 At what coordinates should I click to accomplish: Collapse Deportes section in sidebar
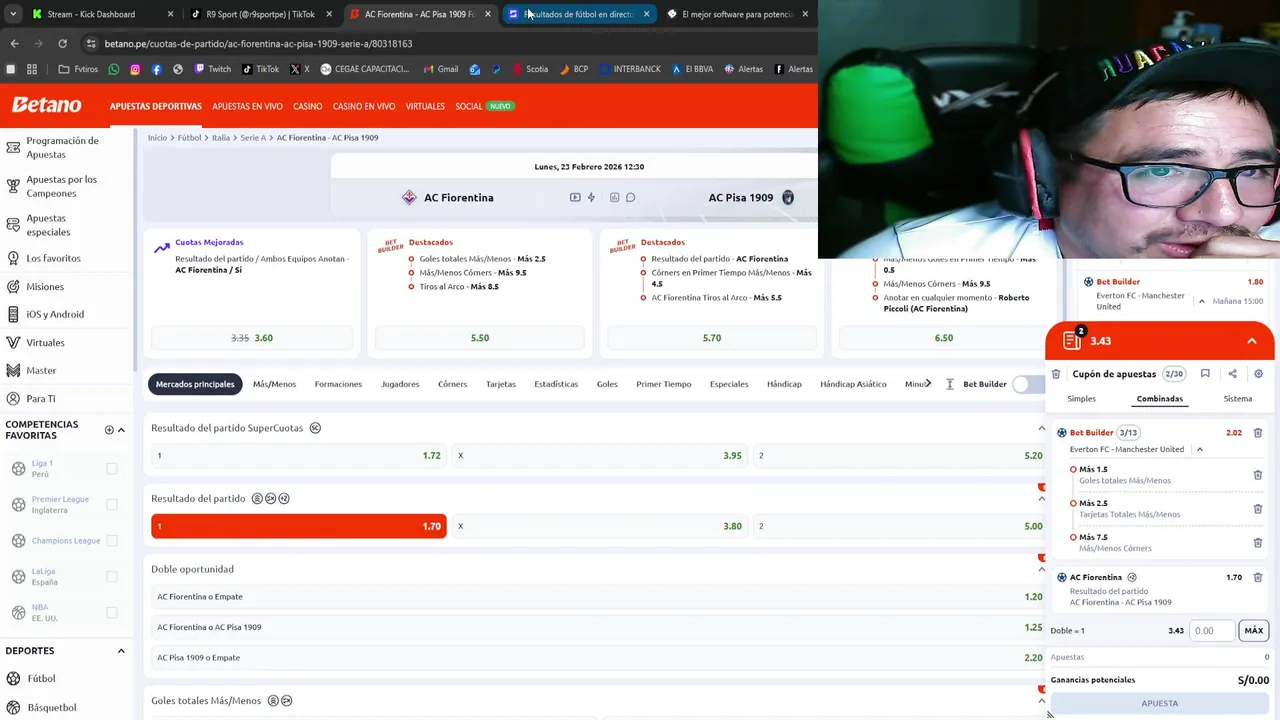point(121,651)
